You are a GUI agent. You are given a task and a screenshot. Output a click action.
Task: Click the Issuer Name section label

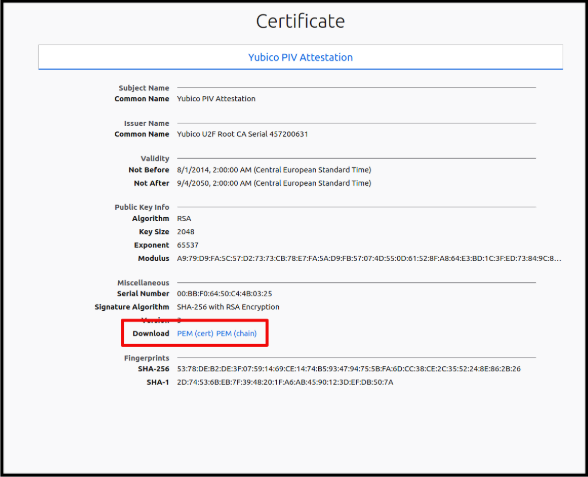tap(147, 123)
